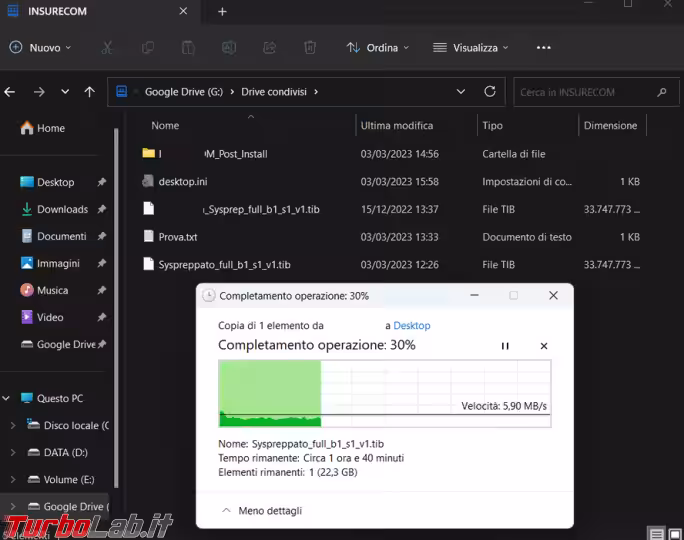The width and height of the screenshot is (684, 540).
Task: Click the Rename icon in toolbar
Action: pos(229,48)
